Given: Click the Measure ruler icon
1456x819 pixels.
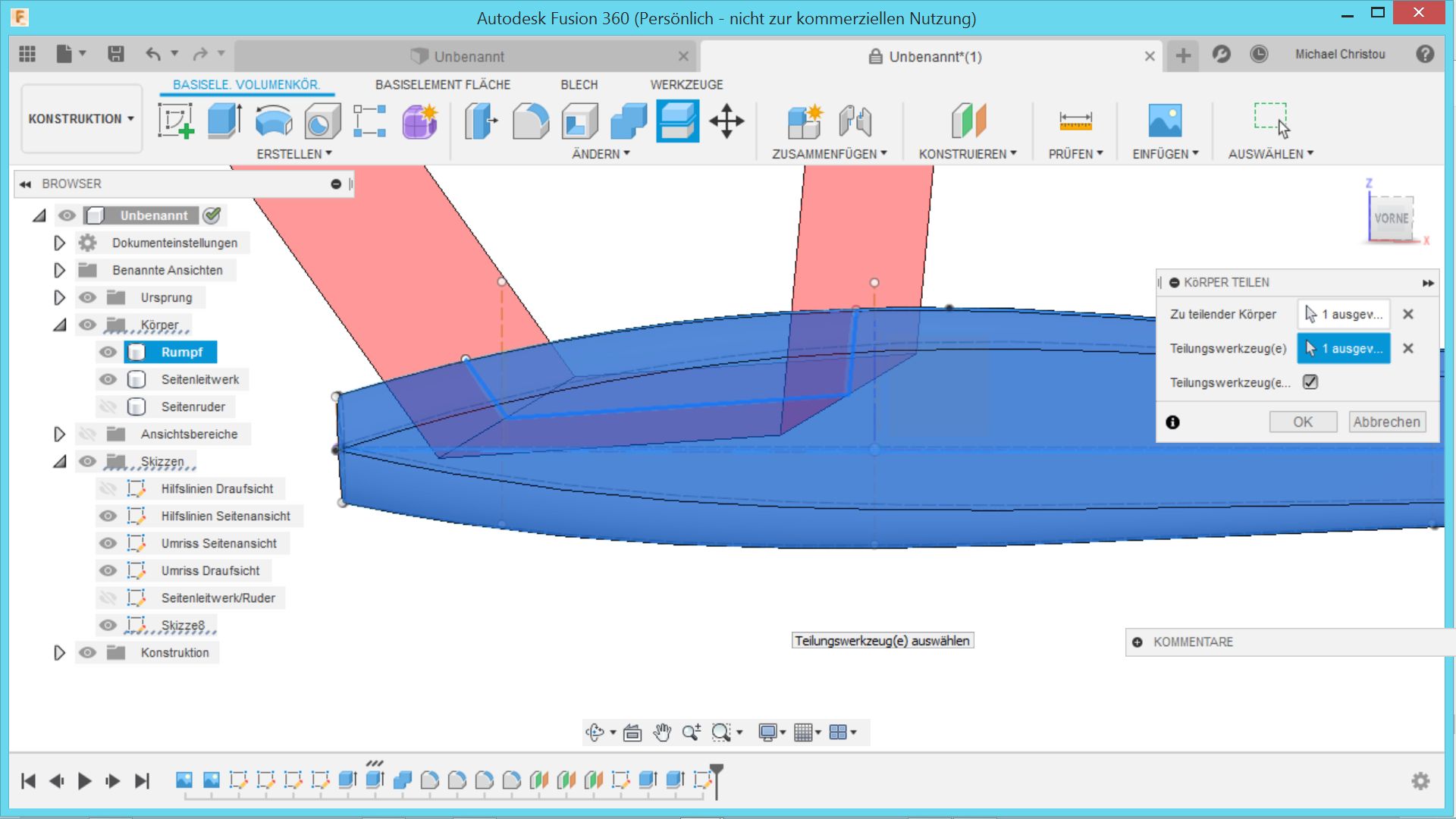Looking at the screenshot, I should (x=1075, y=121).
